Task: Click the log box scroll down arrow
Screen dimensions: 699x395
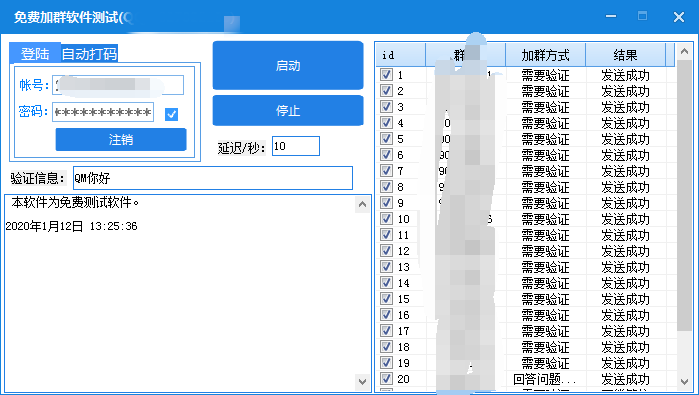Action: 362,382
